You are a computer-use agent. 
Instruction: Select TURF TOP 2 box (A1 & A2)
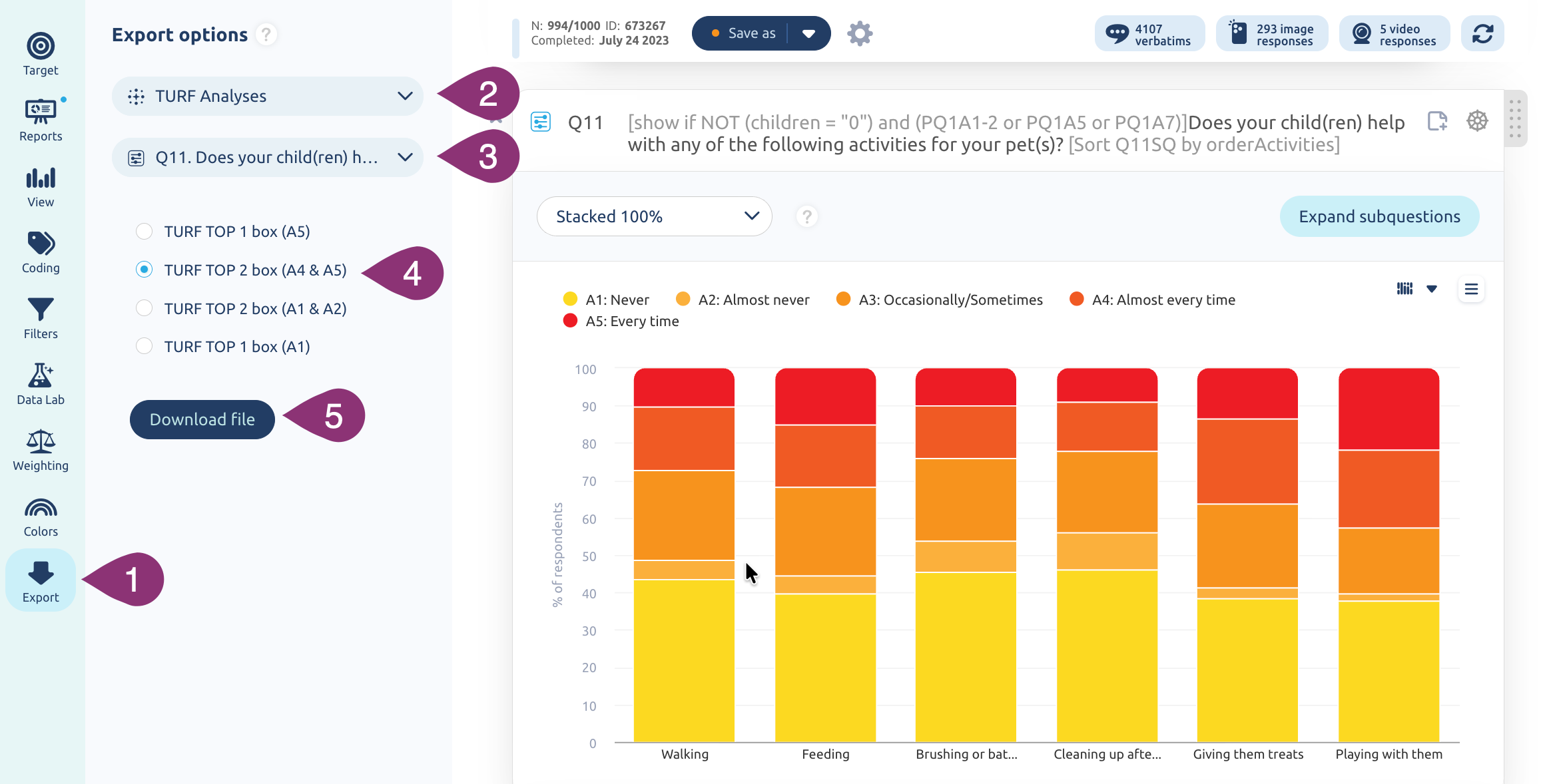coord(144,308)
